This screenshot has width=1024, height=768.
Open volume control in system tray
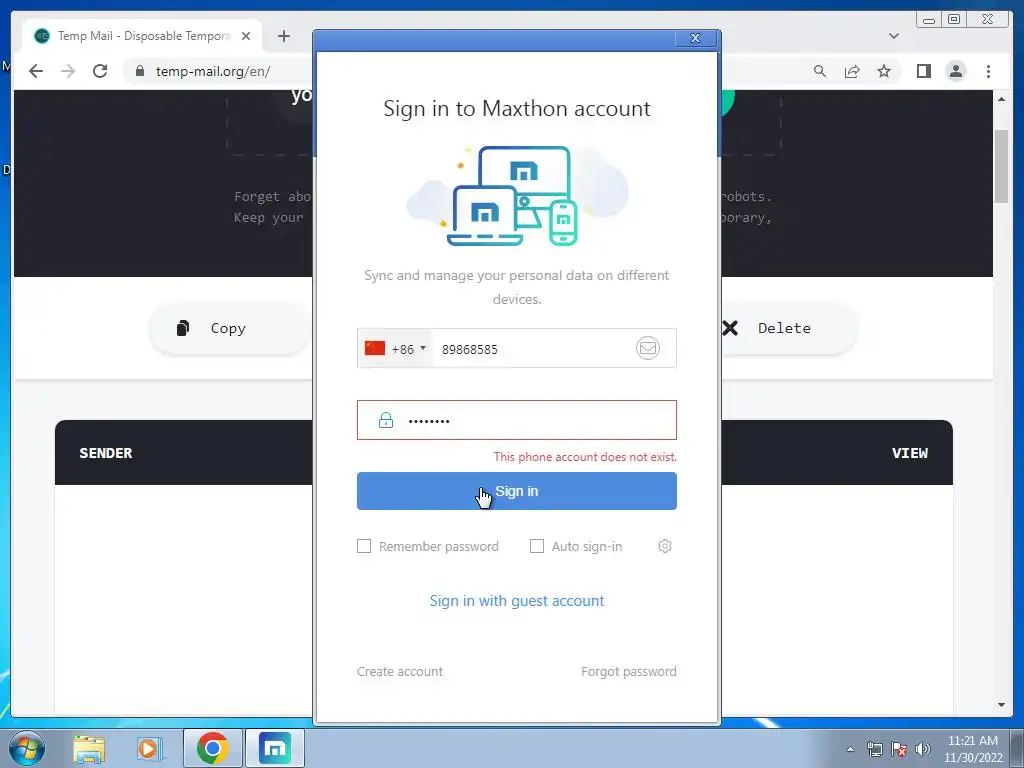(x=923, y=749)
